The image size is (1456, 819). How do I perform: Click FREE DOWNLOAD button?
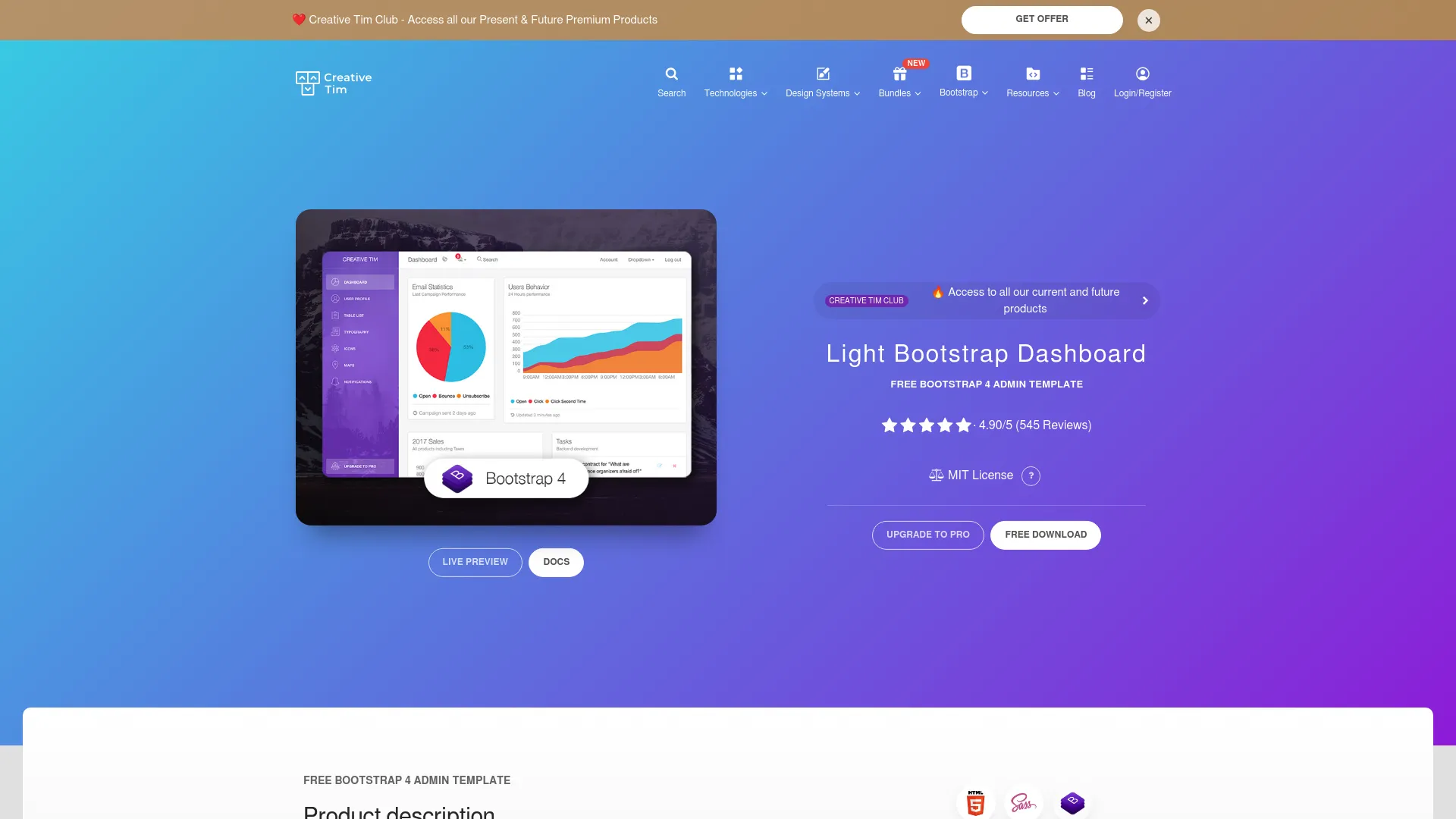pos(1045,534)
